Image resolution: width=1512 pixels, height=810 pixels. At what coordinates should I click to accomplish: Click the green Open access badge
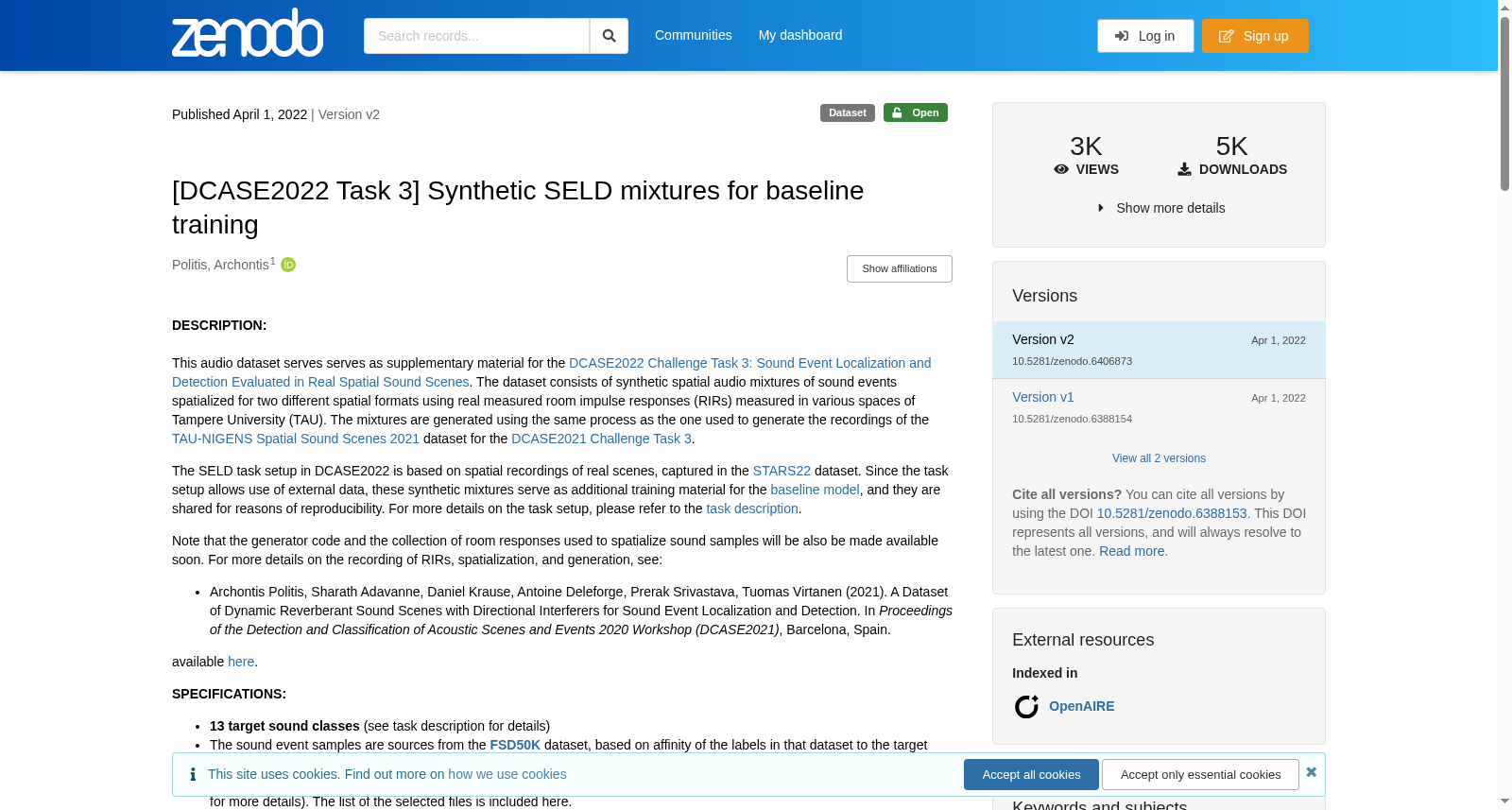click(916, 112)
